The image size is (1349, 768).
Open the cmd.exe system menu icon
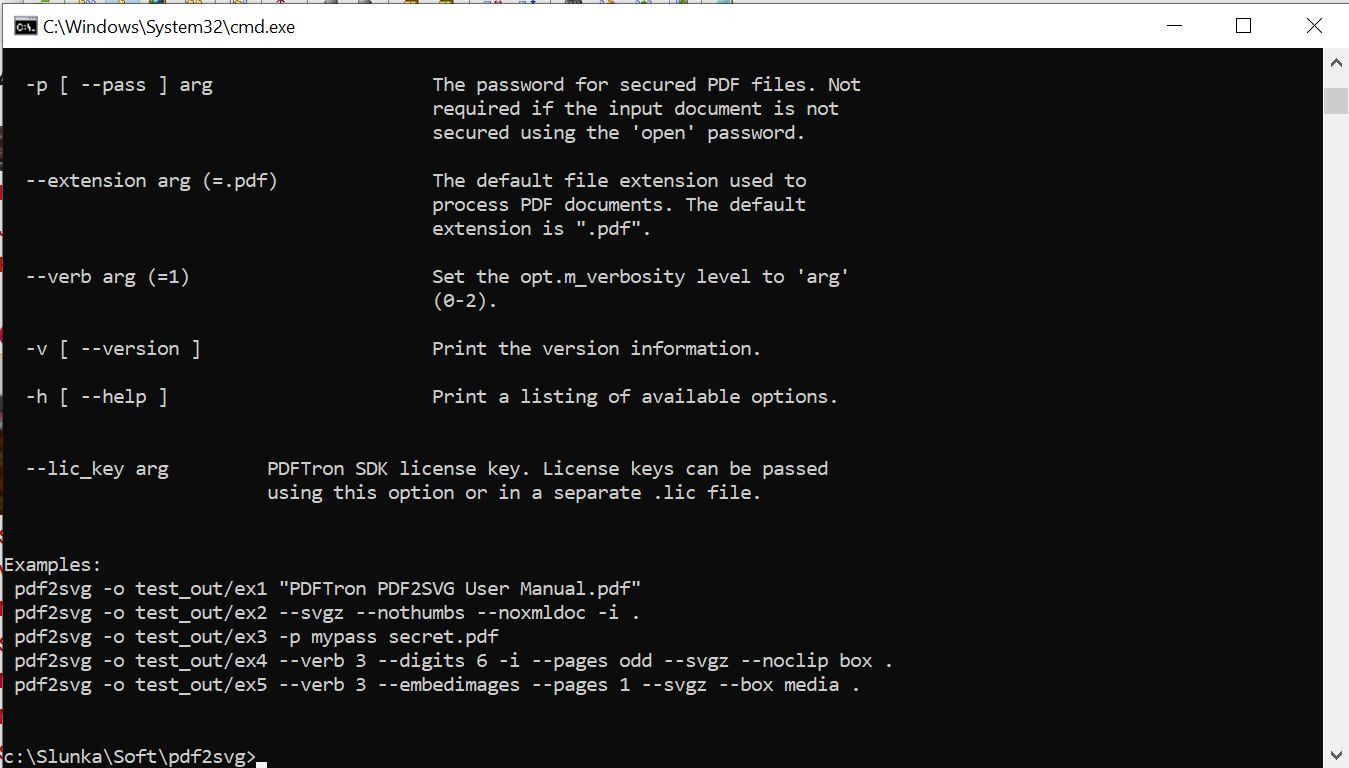[x=25, y=27]
